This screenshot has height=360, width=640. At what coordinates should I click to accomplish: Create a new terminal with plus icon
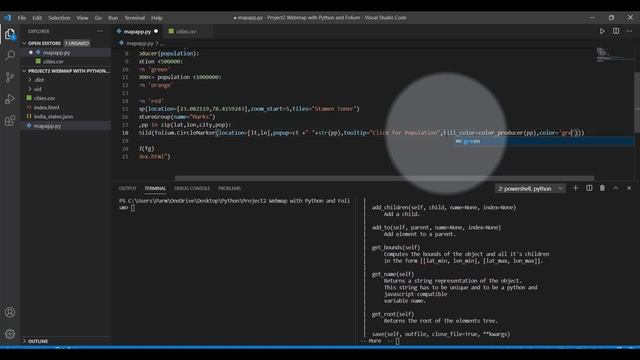(576, 188)
